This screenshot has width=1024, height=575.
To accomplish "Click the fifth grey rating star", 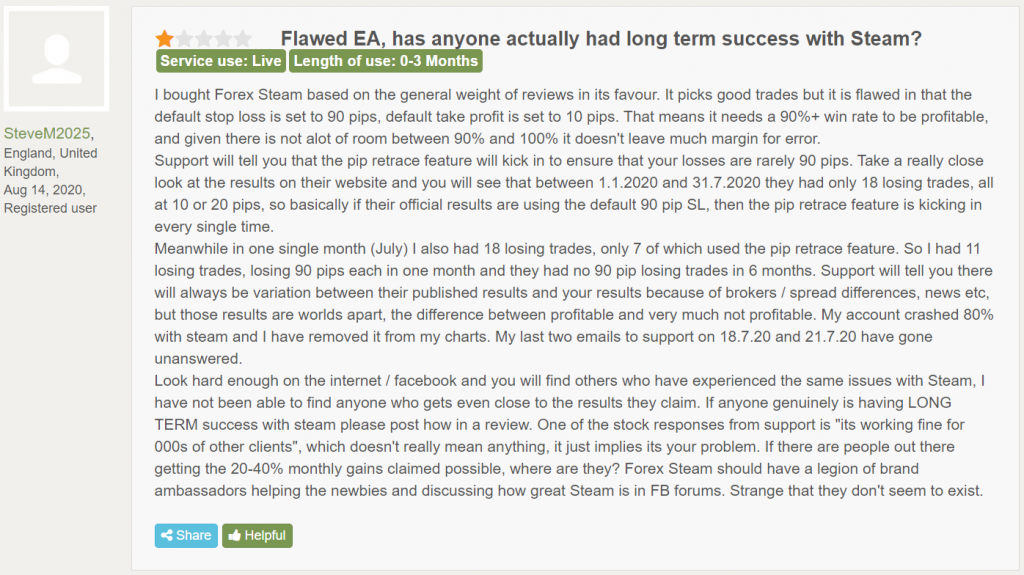I will click(244, 39).
